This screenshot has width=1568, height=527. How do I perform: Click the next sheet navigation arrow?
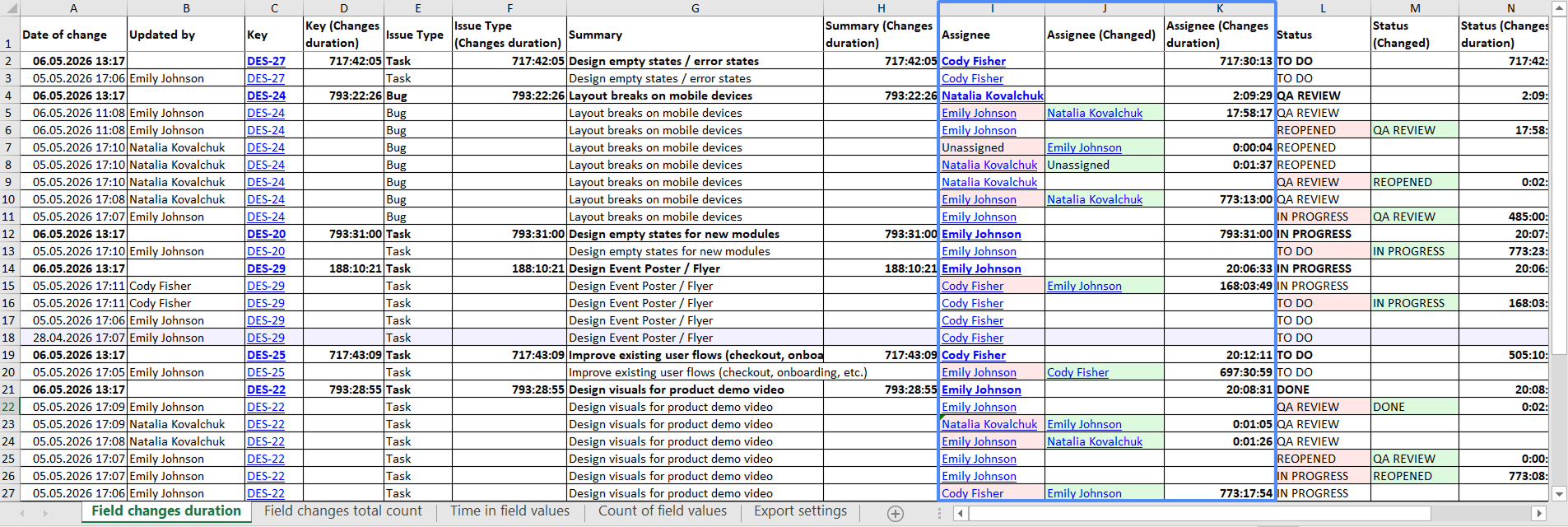point(44,513)
